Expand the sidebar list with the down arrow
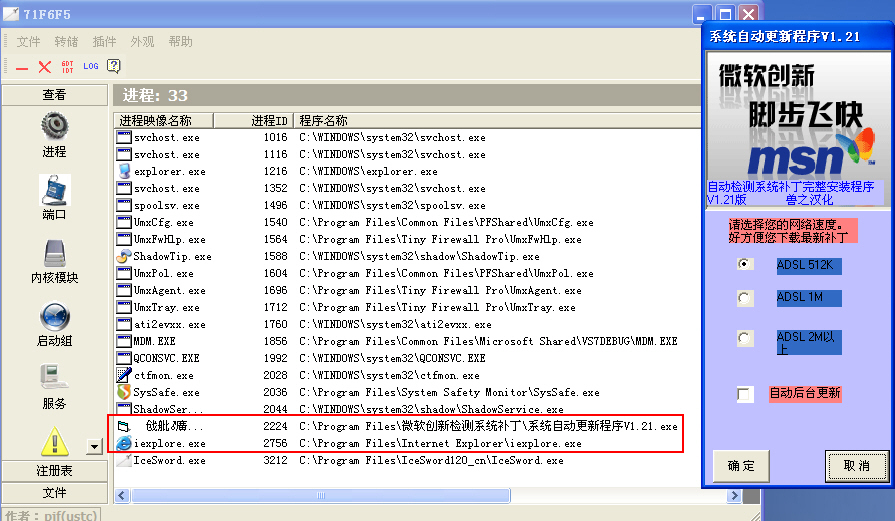This screenshot has width=895, height=521. pos(94,446)
